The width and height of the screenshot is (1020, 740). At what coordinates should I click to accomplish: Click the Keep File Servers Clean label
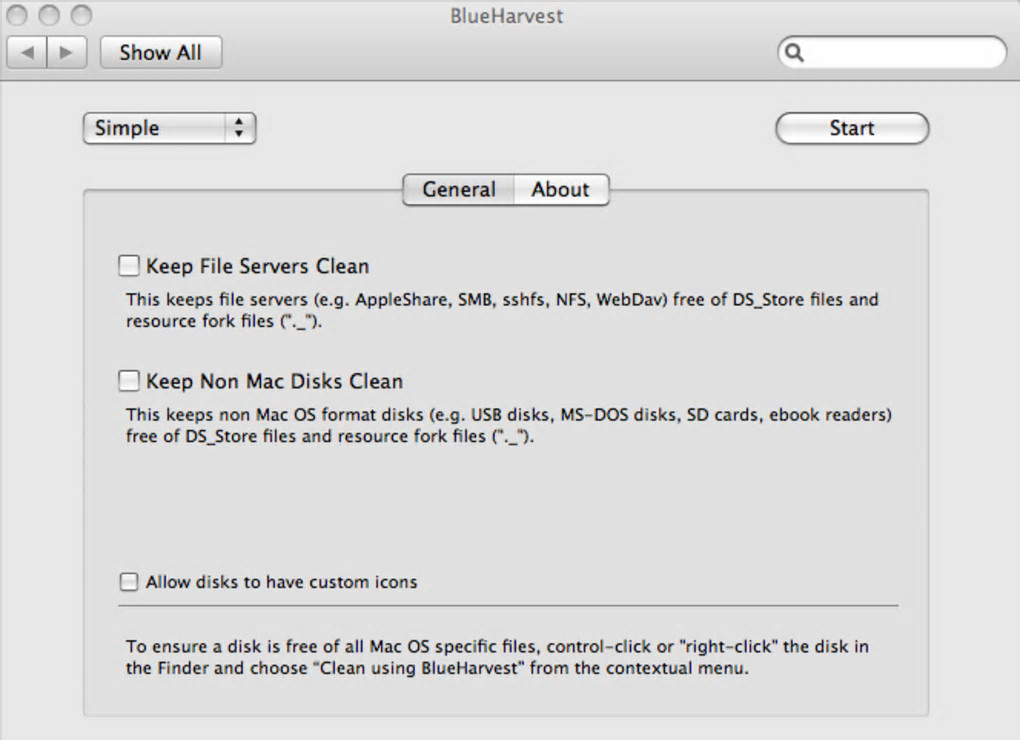coord(258,266)
